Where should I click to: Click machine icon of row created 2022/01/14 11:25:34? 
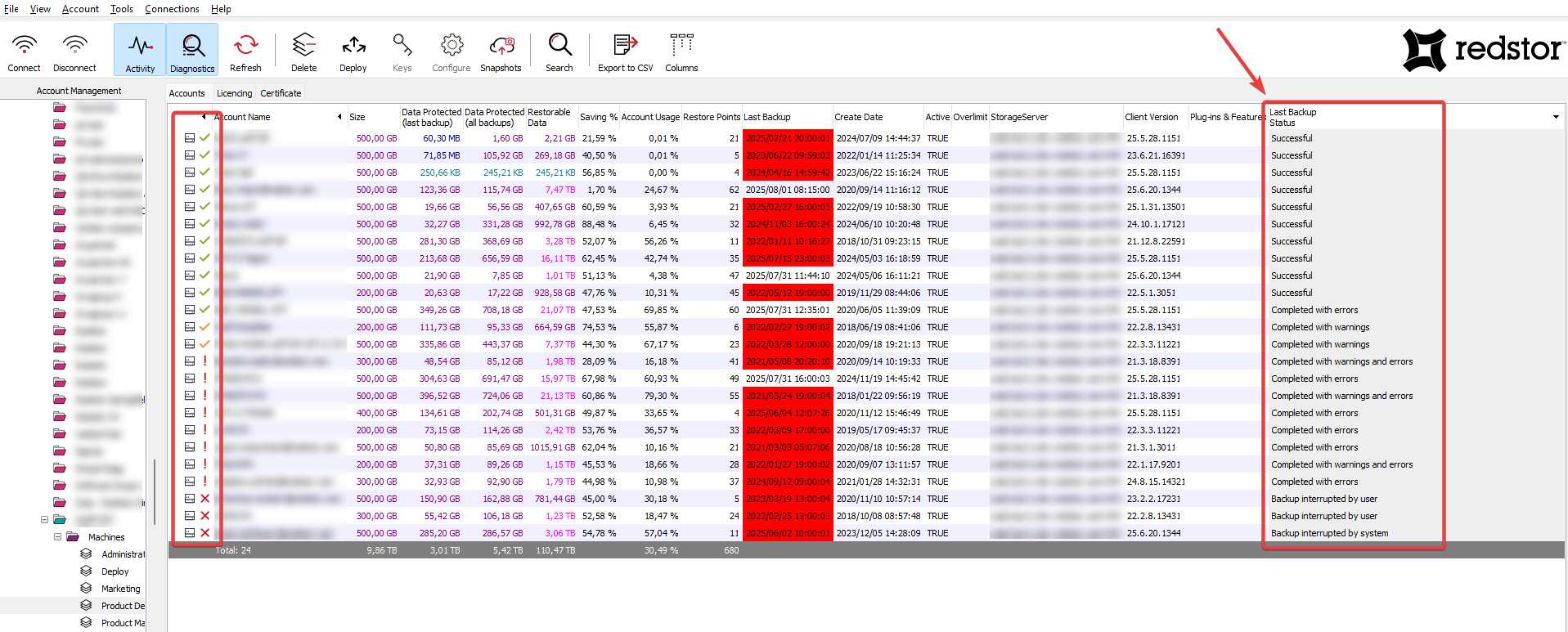point(190,155)
